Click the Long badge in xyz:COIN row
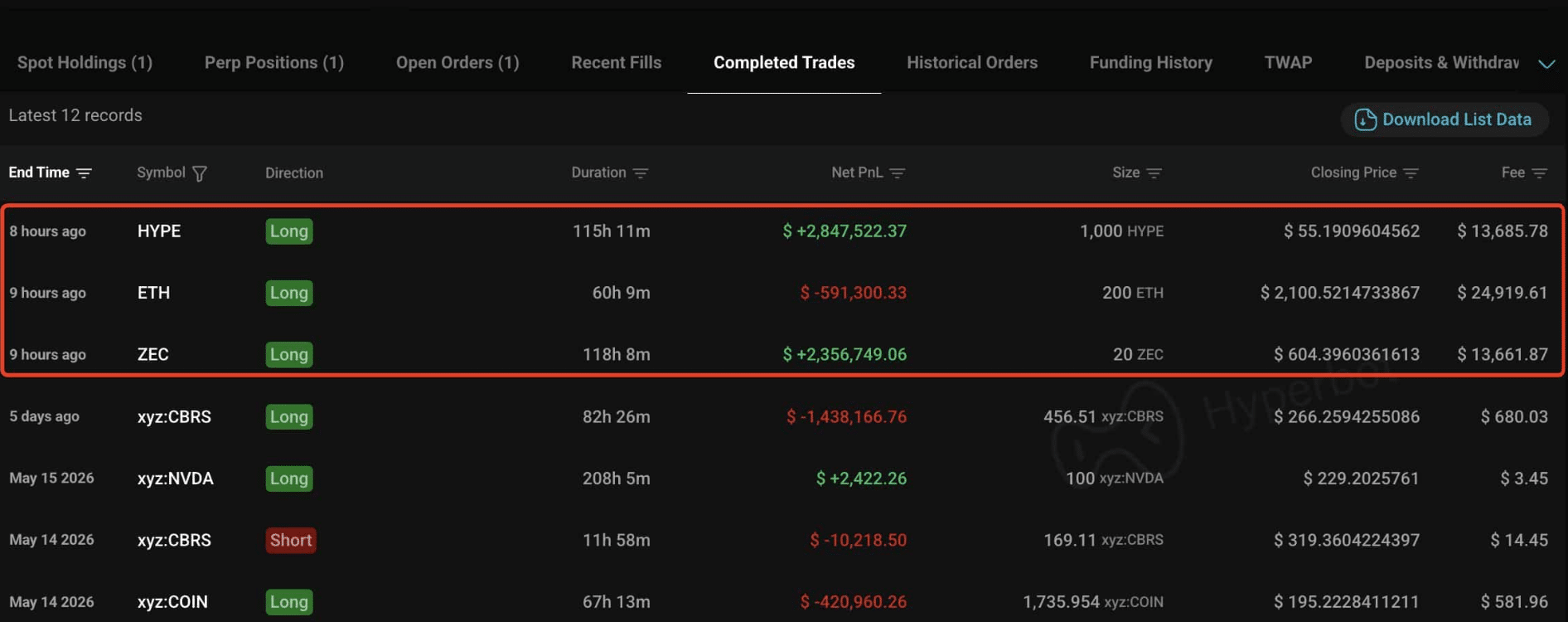Viewport: 1568px width, 622px height. tap(289, 602)
